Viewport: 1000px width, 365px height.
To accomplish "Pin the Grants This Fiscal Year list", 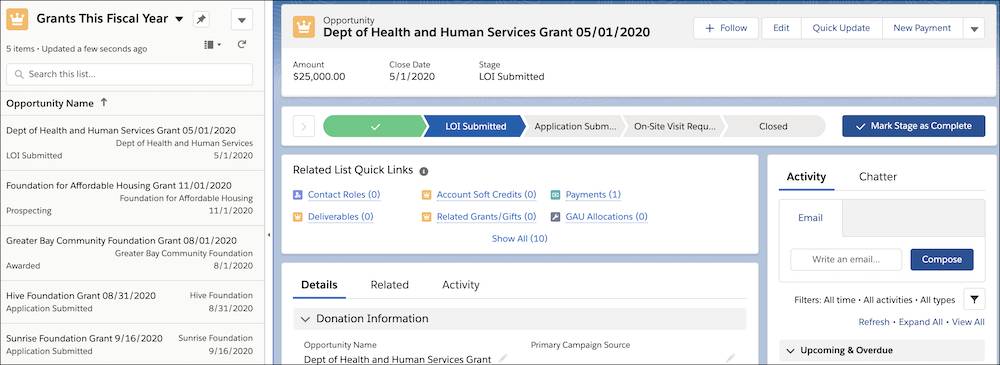I will (201, 20).
